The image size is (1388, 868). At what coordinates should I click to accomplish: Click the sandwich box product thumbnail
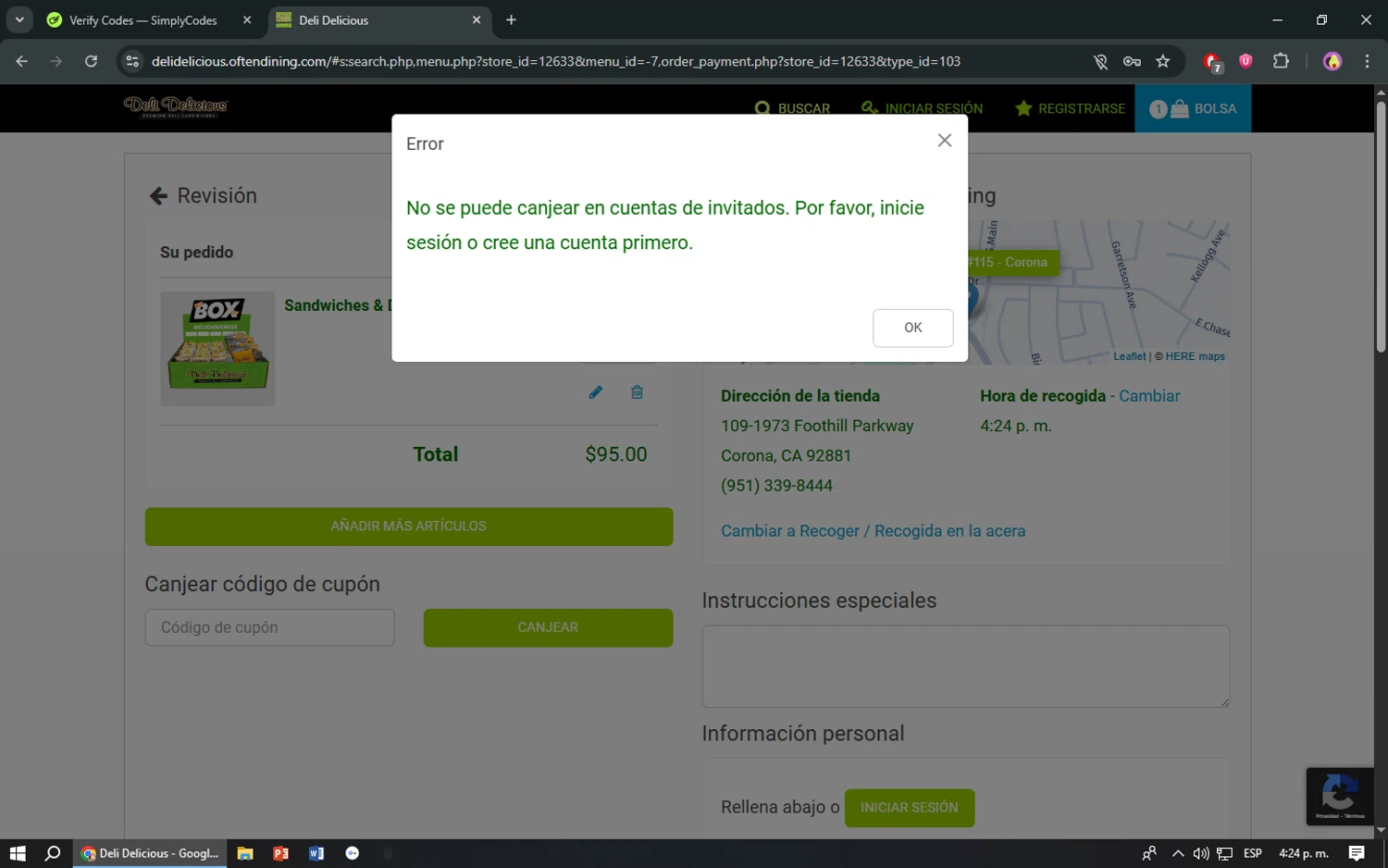[x=217, y=349]
